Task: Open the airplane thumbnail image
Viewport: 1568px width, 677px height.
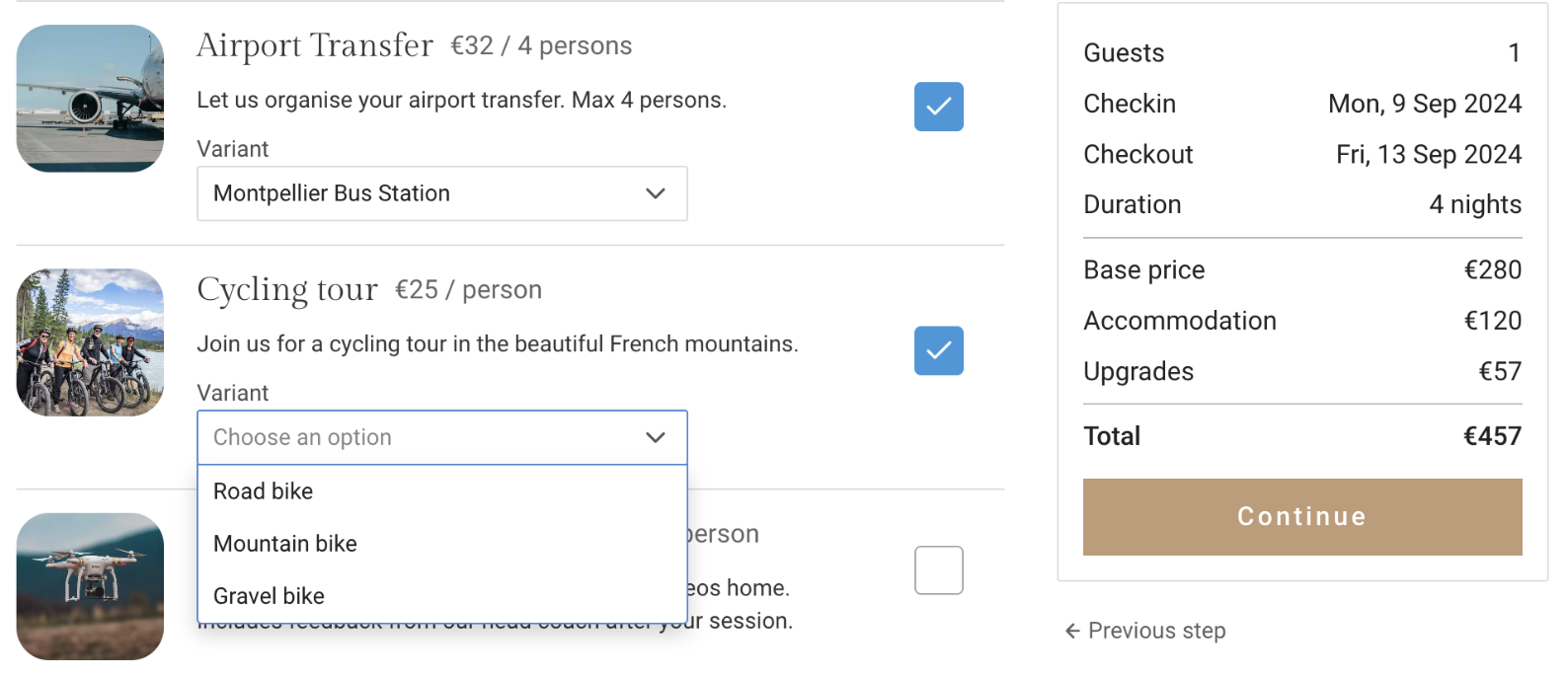Action: pyautogui.click(x=90, y=99)
